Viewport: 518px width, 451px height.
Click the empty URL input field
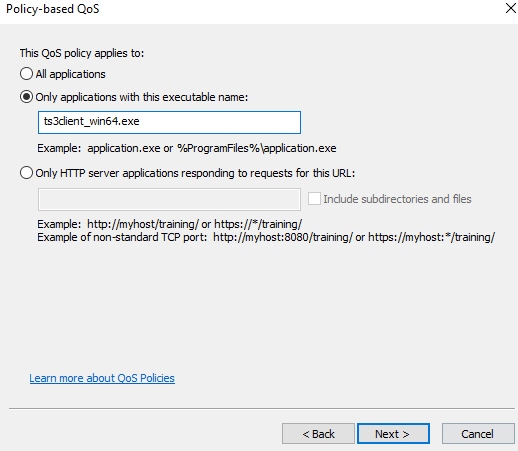169,199
